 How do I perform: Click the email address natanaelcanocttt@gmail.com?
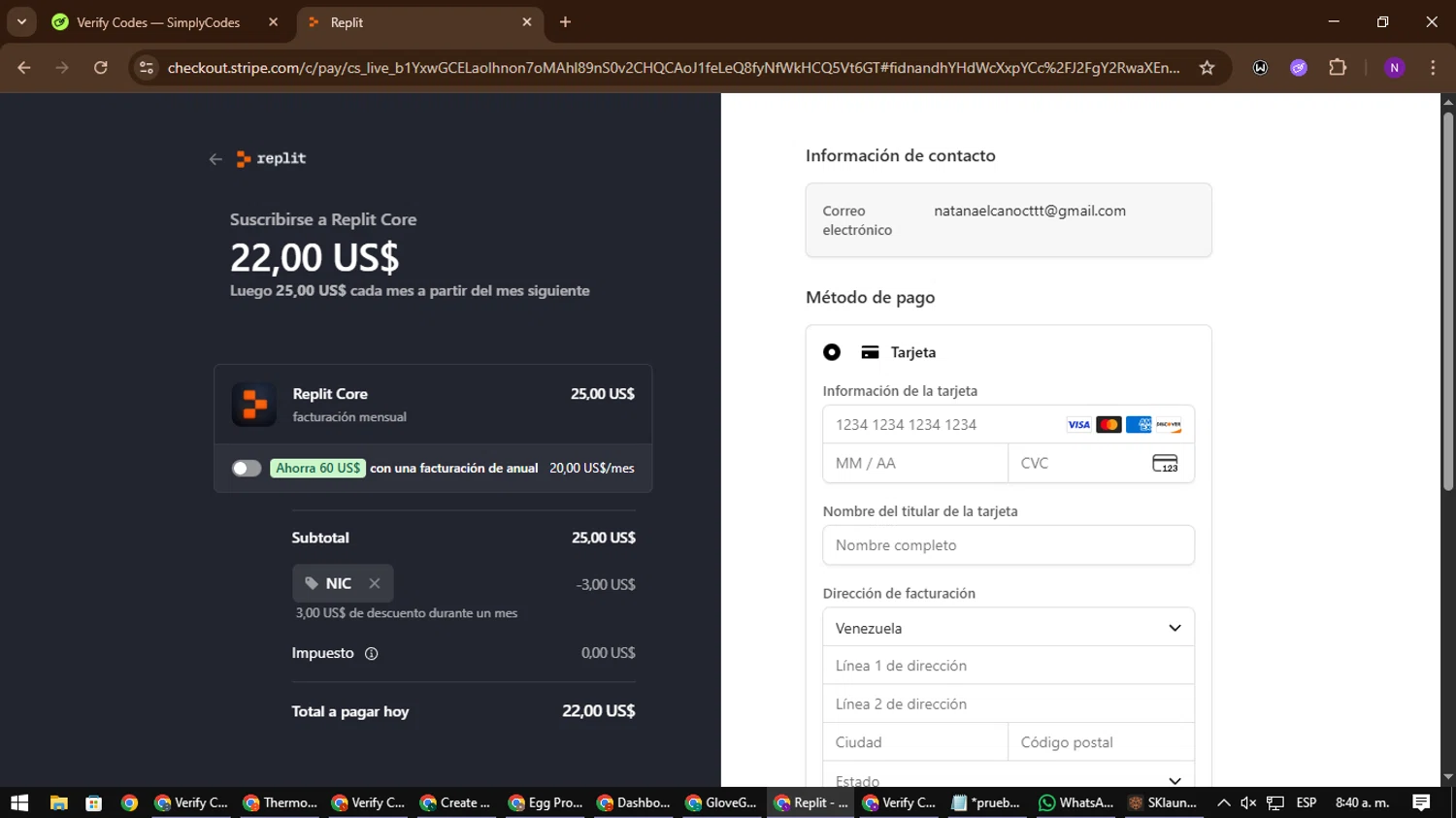tap(1030, 211)
